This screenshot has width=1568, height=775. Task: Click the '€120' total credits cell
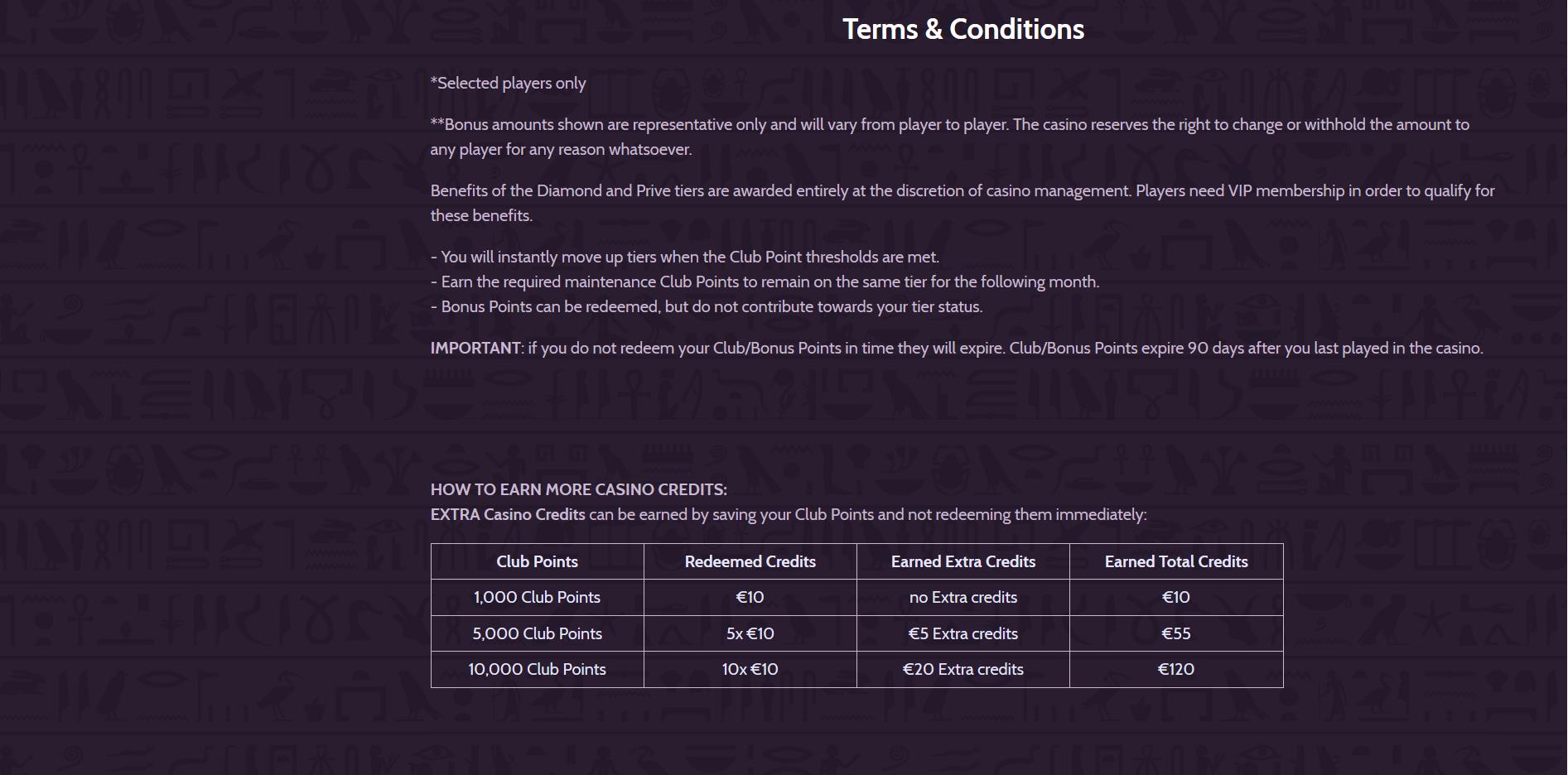[1176, 669]
